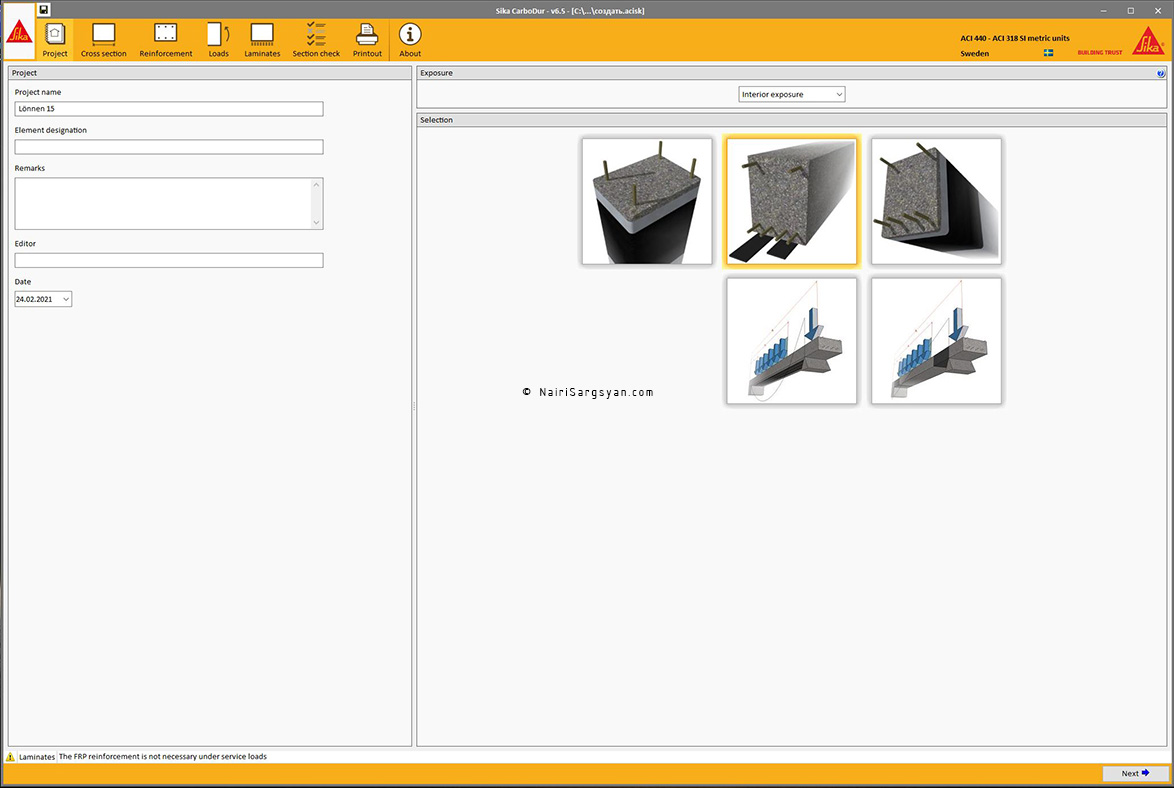1174x788 pixels.
Task: Open the Printout page
Action: (x=367, y=40)
